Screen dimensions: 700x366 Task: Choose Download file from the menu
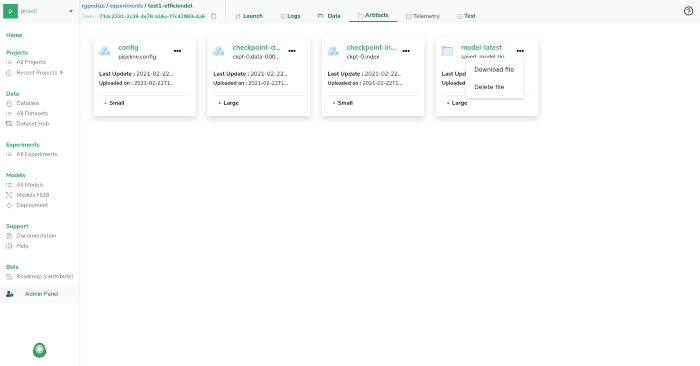click(x=494, y=70)
